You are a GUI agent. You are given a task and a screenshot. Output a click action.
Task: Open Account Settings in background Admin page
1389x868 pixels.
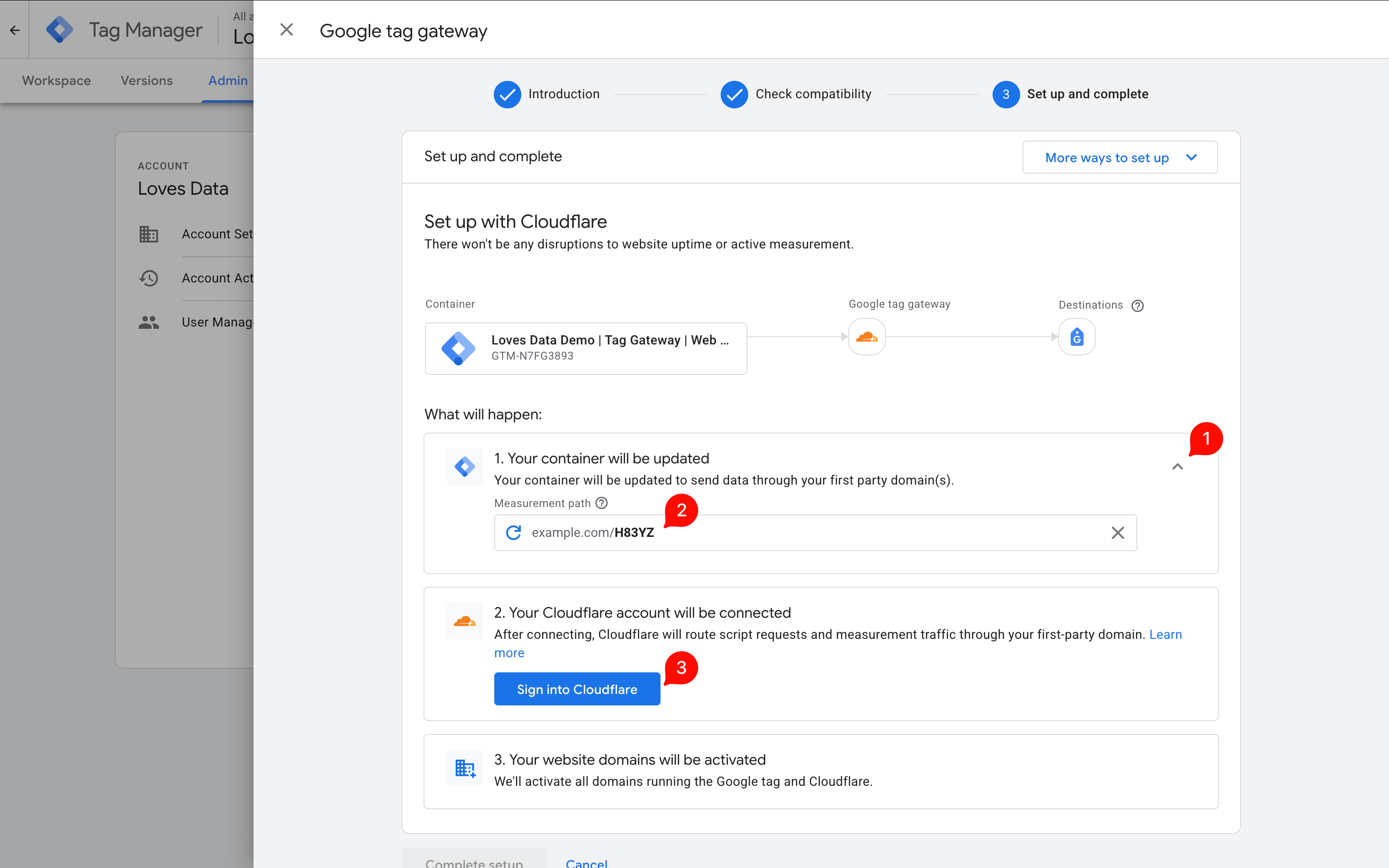pyautogui.click(x=217, y=234)
